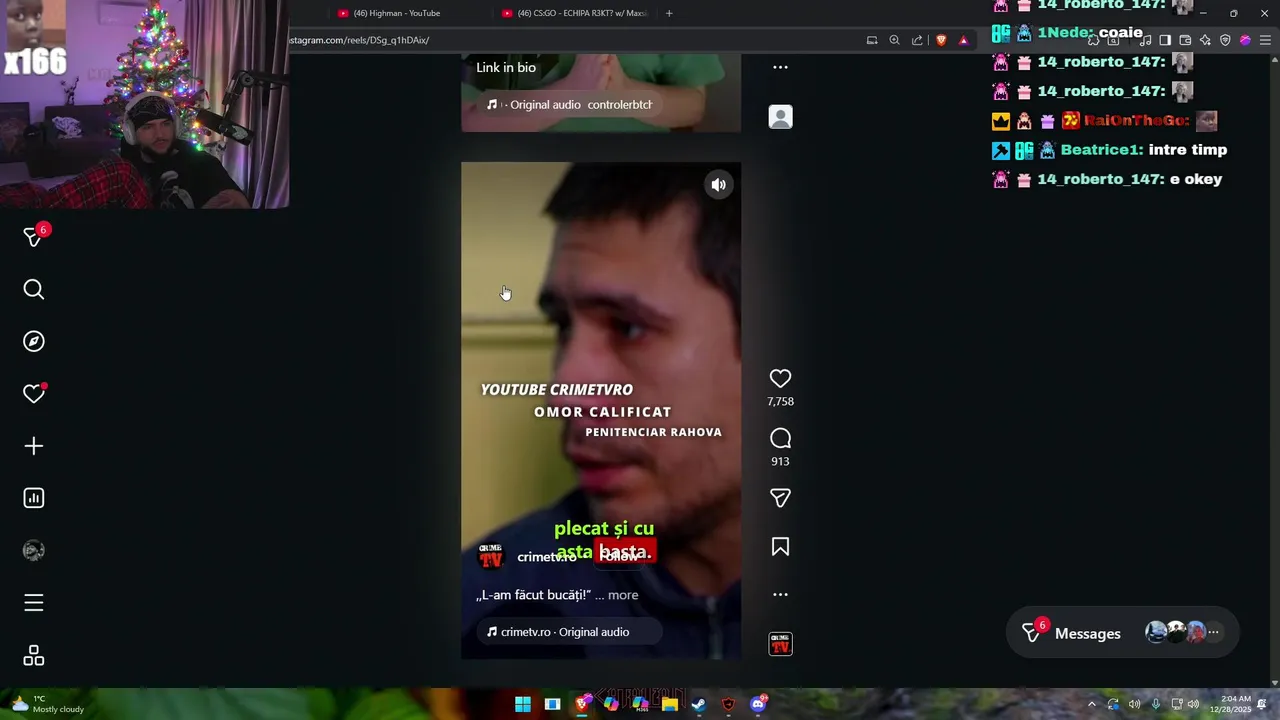Like the crimetv.ro reel
Screen dimensions: 1280x720
click(780, 378)
